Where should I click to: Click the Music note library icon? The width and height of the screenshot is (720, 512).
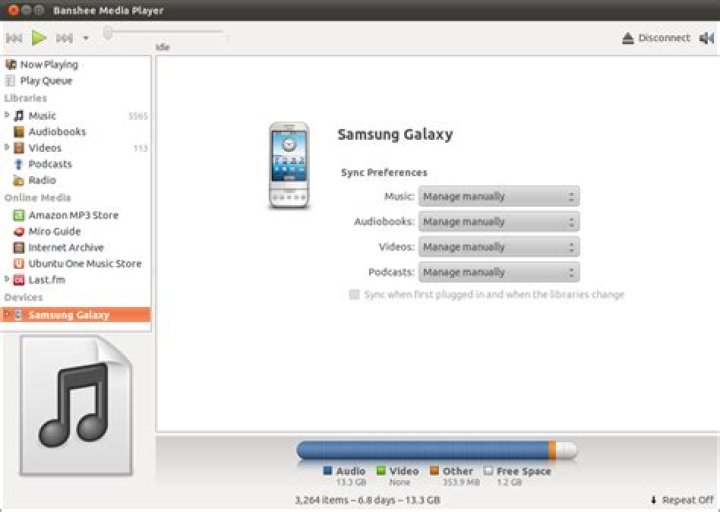click(19, 116)
